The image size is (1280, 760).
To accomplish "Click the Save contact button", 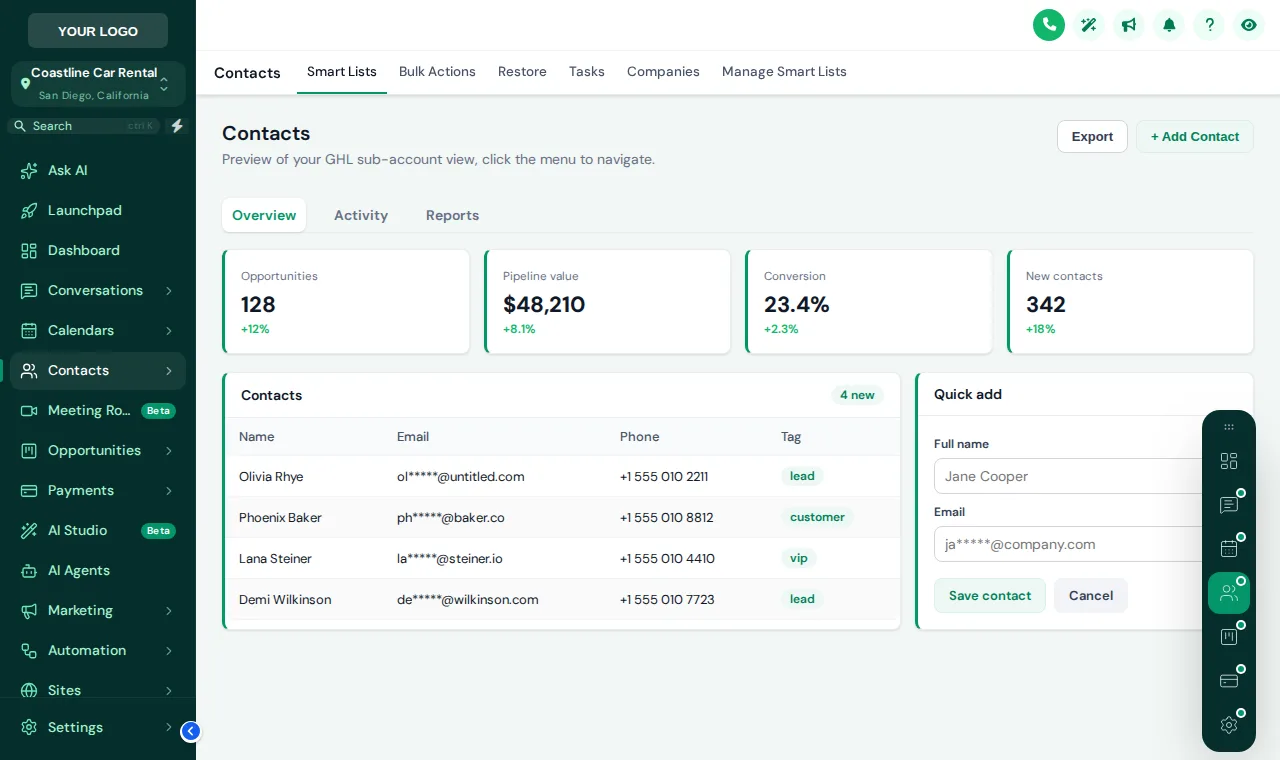I will click(x=990, y=596).
